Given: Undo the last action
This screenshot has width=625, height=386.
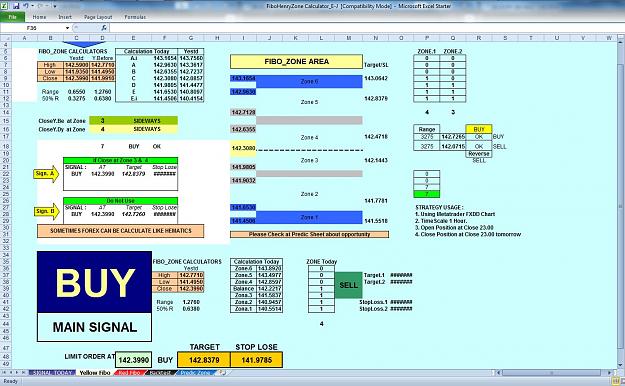Looking at the screenshot, I should point(26,6).
